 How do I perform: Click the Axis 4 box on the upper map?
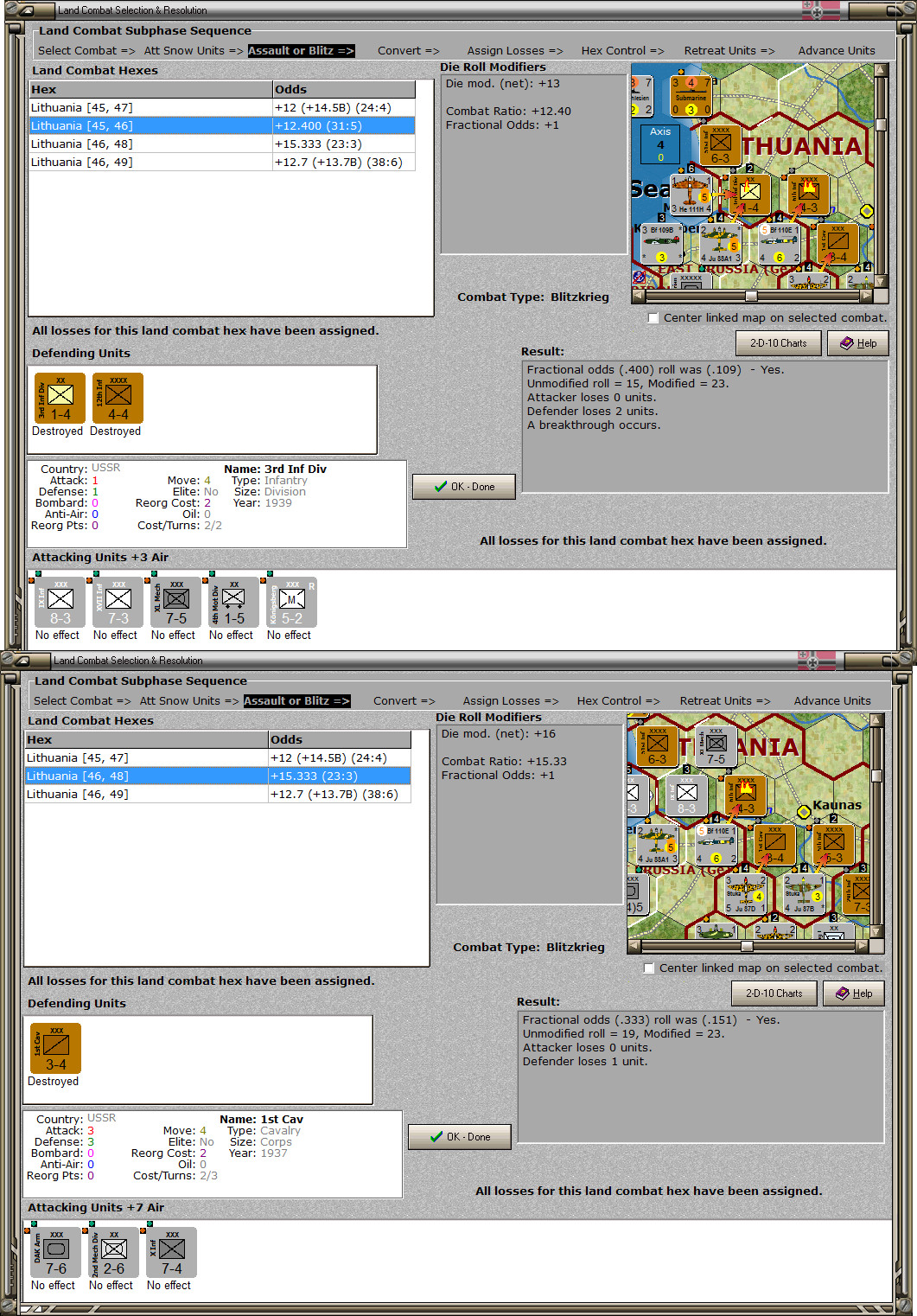pos(660,144)
